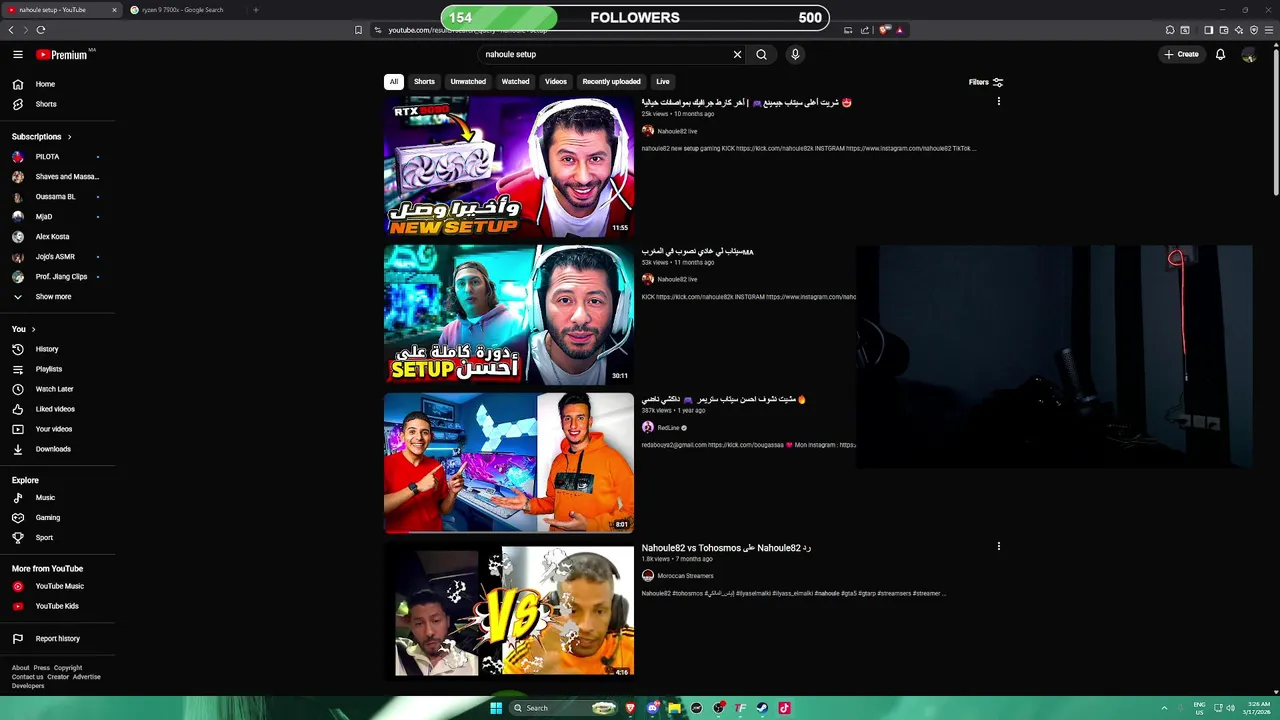Open RedLine channel link
This screenshot has height=720, width=1280.
click(668, 428)
